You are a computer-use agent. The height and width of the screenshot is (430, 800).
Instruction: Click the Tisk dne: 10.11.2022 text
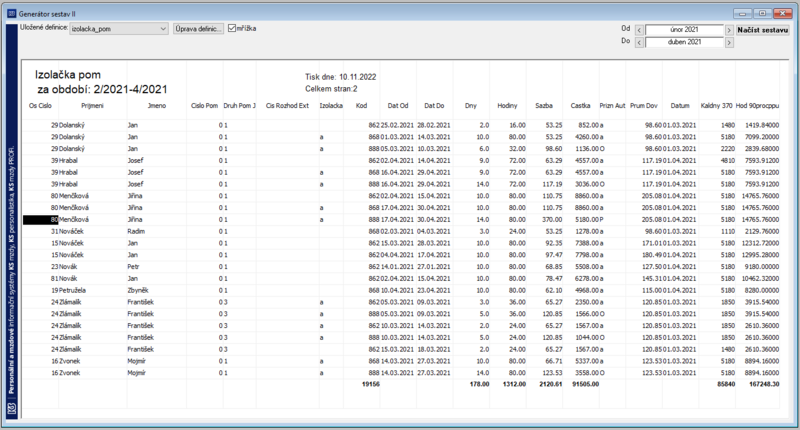point(341,77)
